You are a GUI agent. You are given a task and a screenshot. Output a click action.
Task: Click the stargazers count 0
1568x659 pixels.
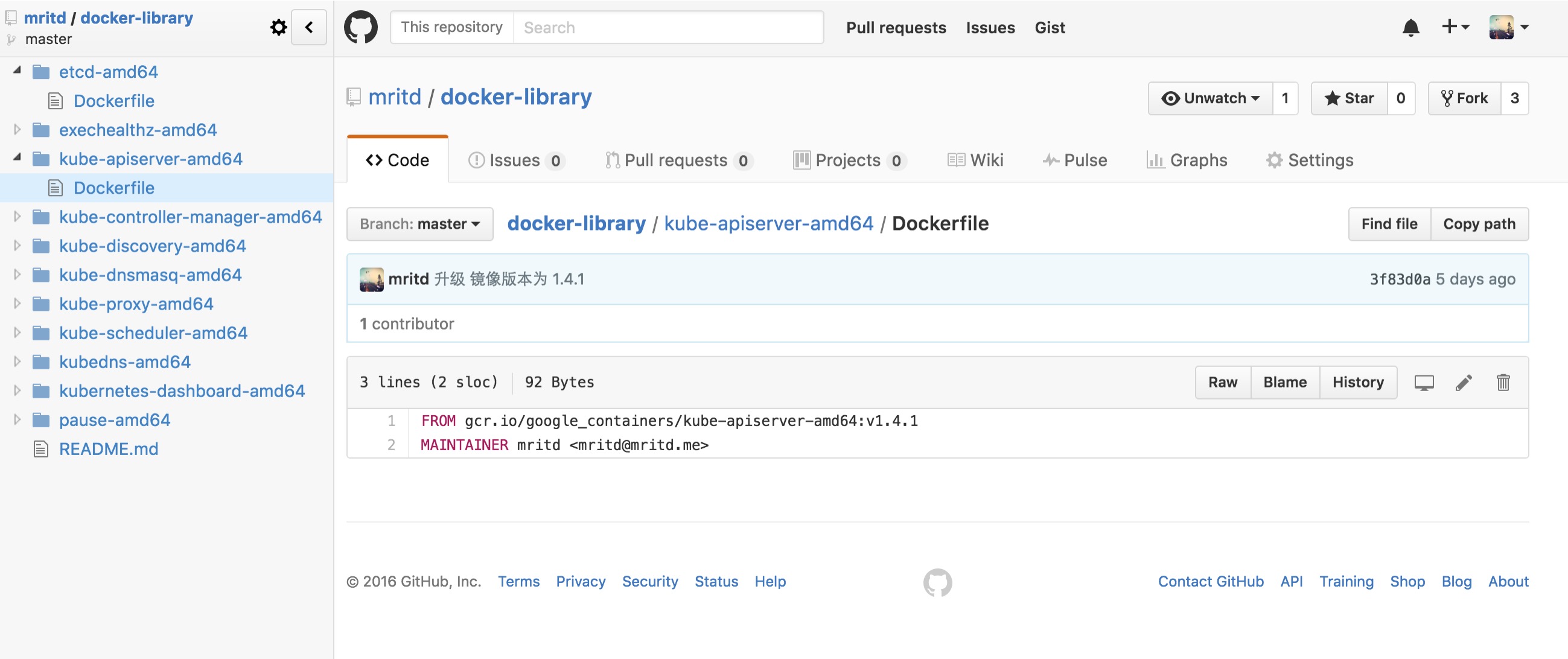[1401, 98]
